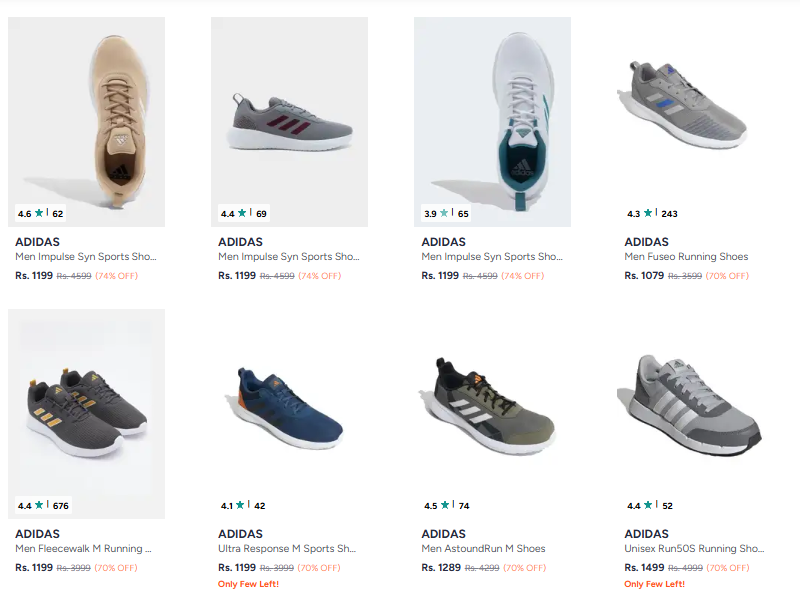Click 'Only Few Left!' under Ultra Response
Screen dimensions: 800x597
[249, 584]
